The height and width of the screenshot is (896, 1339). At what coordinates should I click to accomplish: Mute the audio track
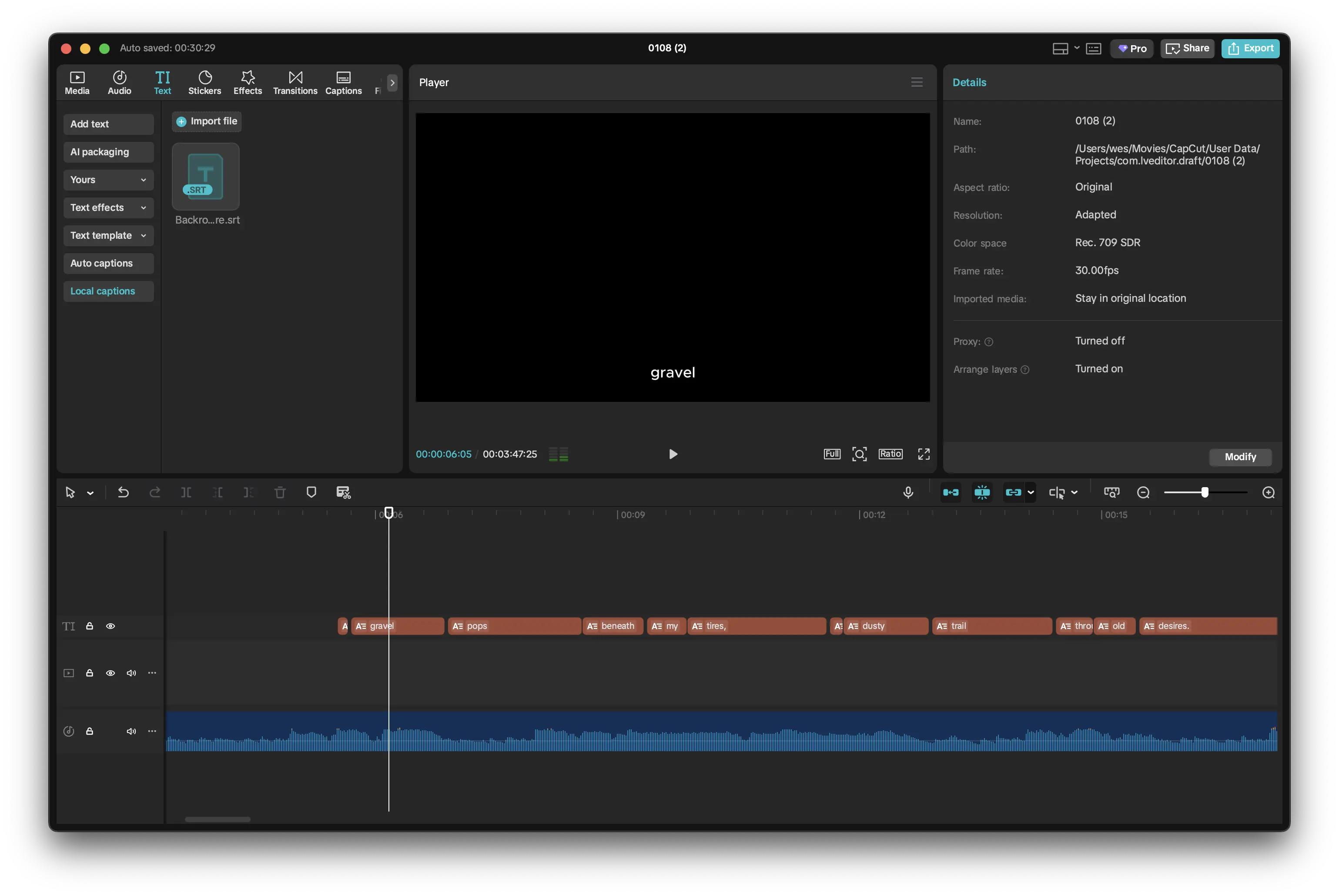(131, 731)
